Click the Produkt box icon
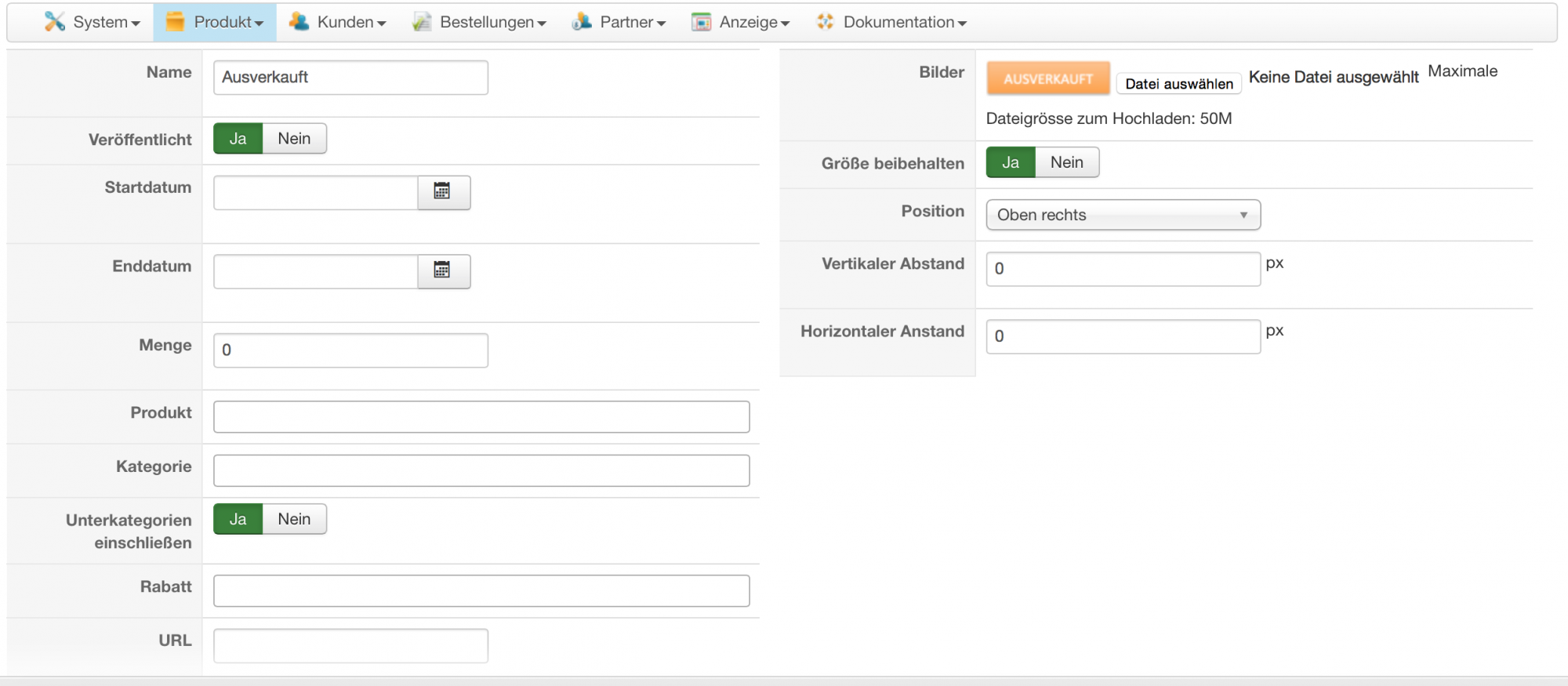The height and width of the screenshot is (686, 1568). tap(175, 22)
